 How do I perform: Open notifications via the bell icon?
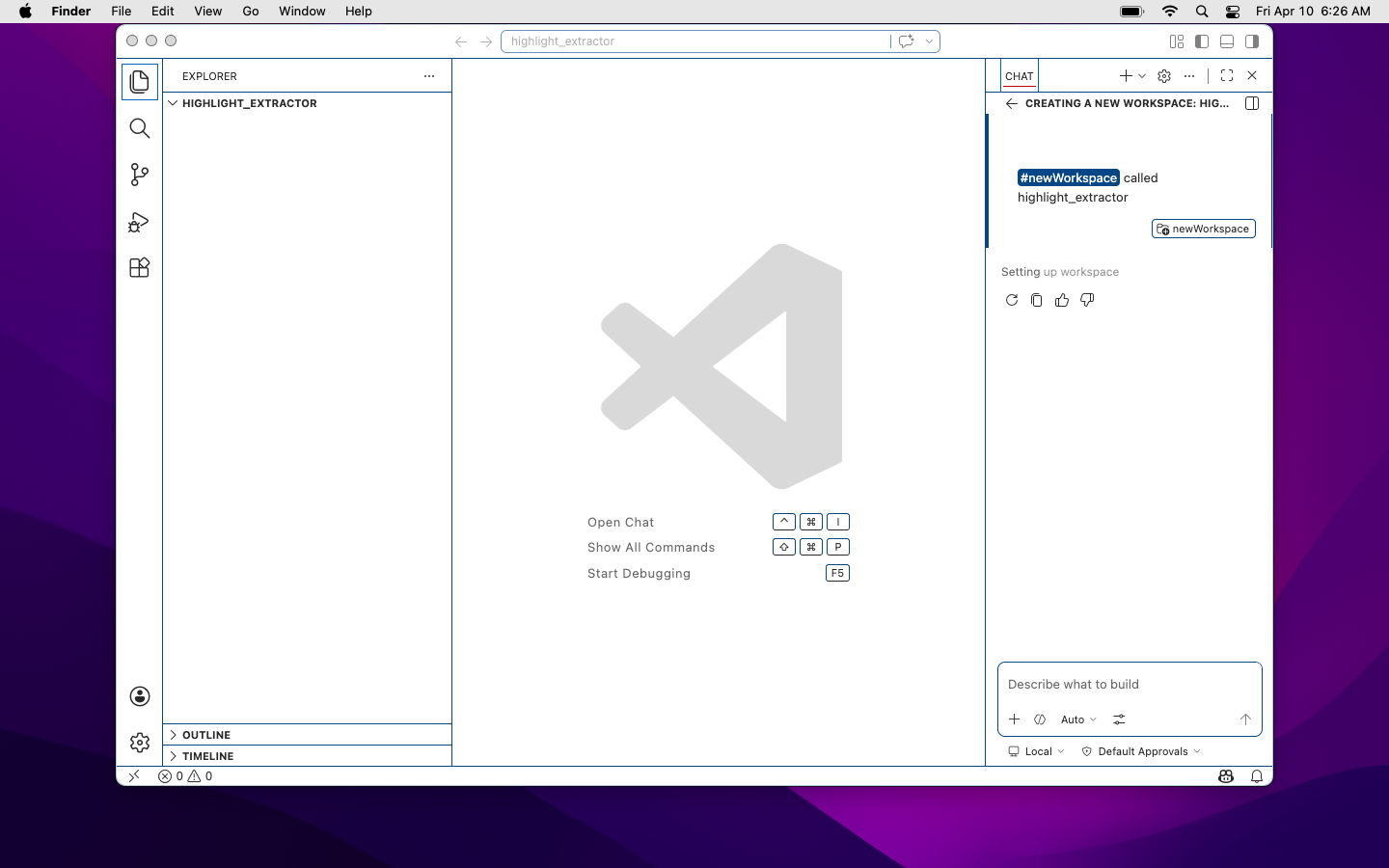1256,776
